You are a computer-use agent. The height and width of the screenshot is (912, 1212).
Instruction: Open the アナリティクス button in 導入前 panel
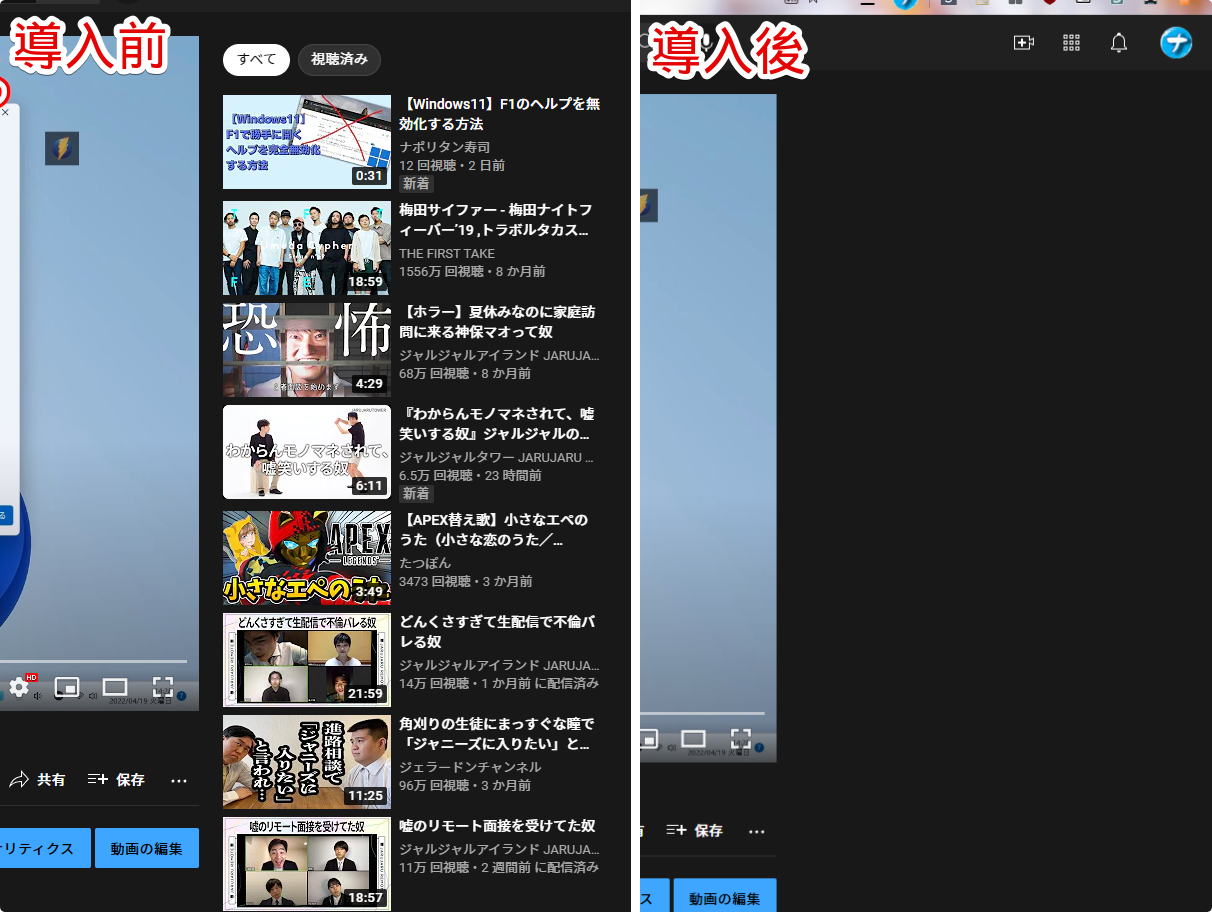tap(45, 848)
